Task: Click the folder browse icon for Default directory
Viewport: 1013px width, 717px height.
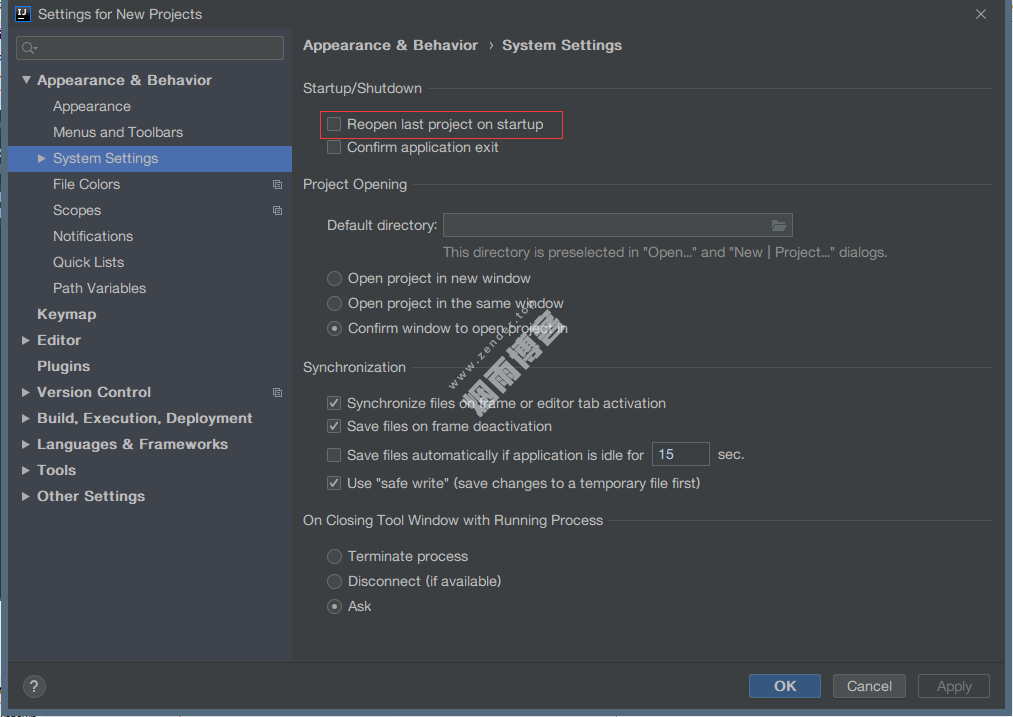Action: point(779,226)
